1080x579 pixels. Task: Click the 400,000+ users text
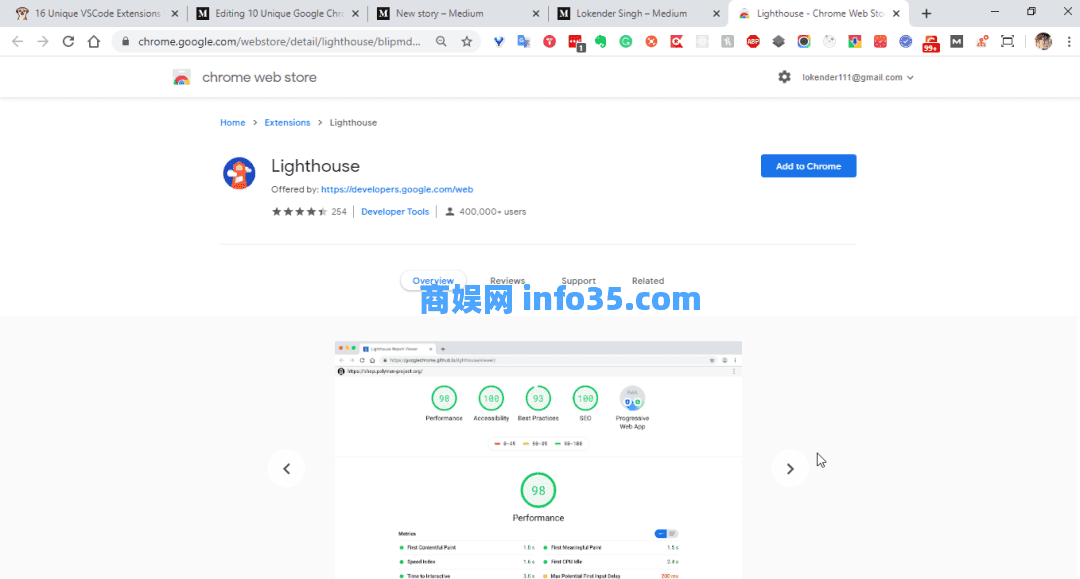(492, 212)
